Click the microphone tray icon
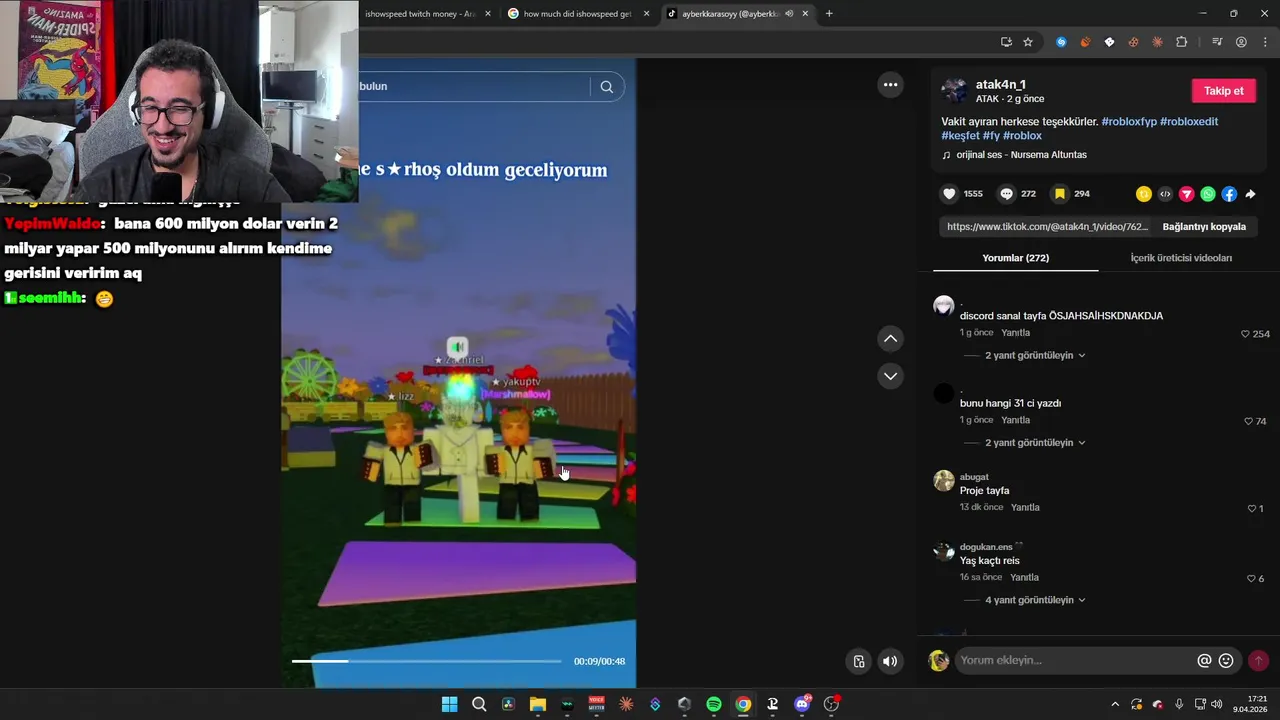The width and height of the screenshot is (1280, 720). coord(1179,704)
